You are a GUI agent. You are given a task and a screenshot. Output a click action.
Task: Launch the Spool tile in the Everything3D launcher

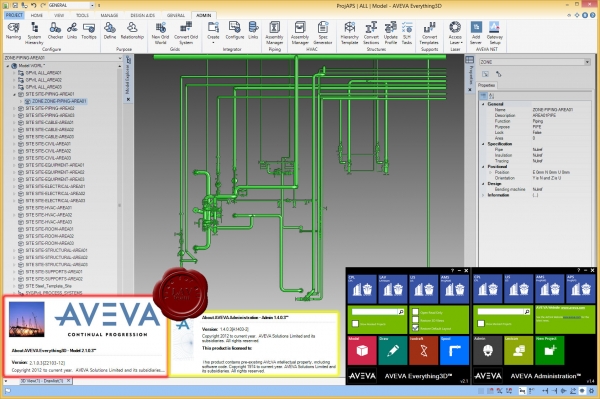tap(454, 350)
